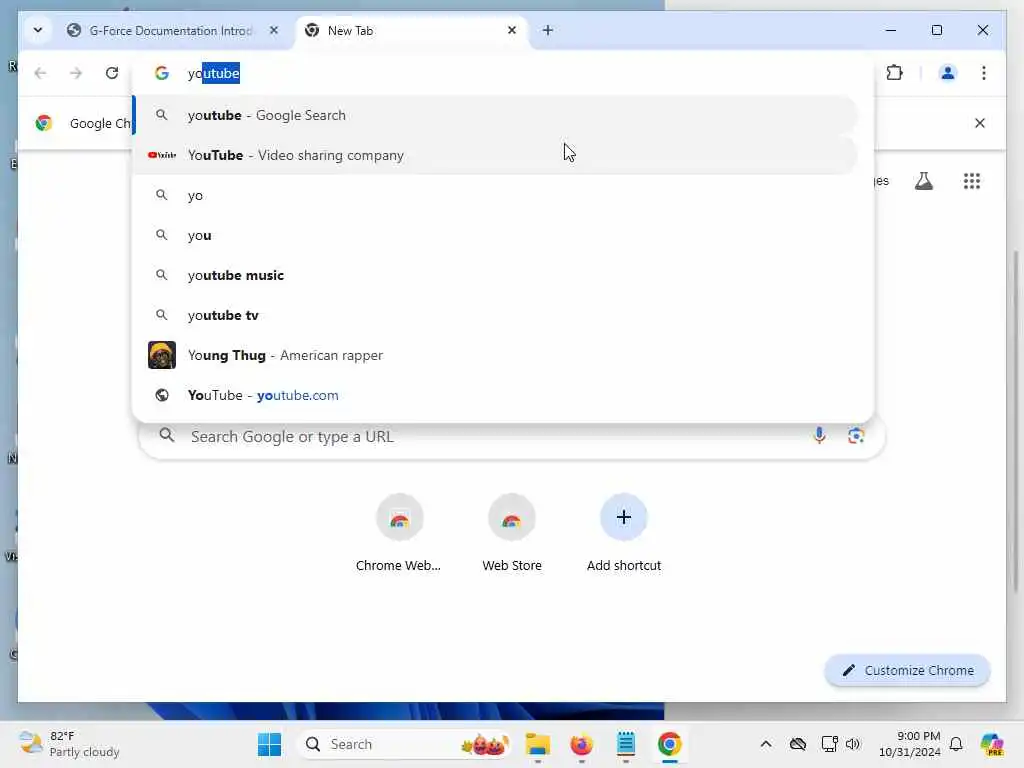Pick the 'you' search suggestion
1024x768 pixels.
pyautogui.click(x=495, y=235)
